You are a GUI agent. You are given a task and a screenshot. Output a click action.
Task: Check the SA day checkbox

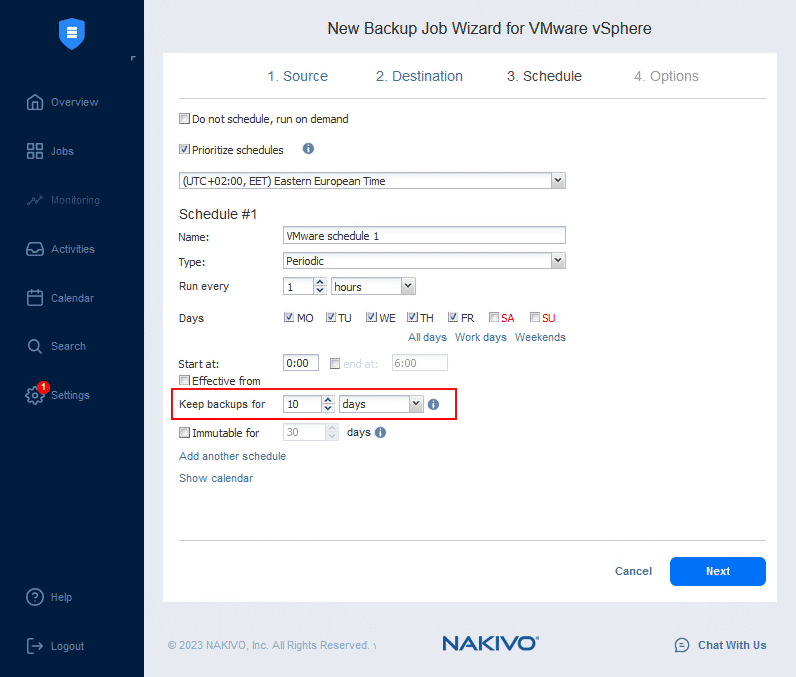click(x=494, y=317)
